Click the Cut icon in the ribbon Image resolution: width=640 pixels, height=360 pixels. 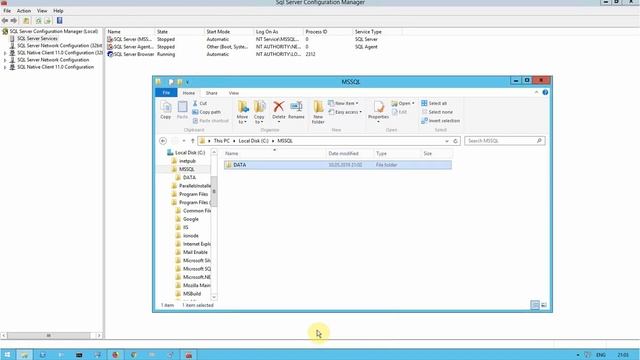(x=200, y=103)
